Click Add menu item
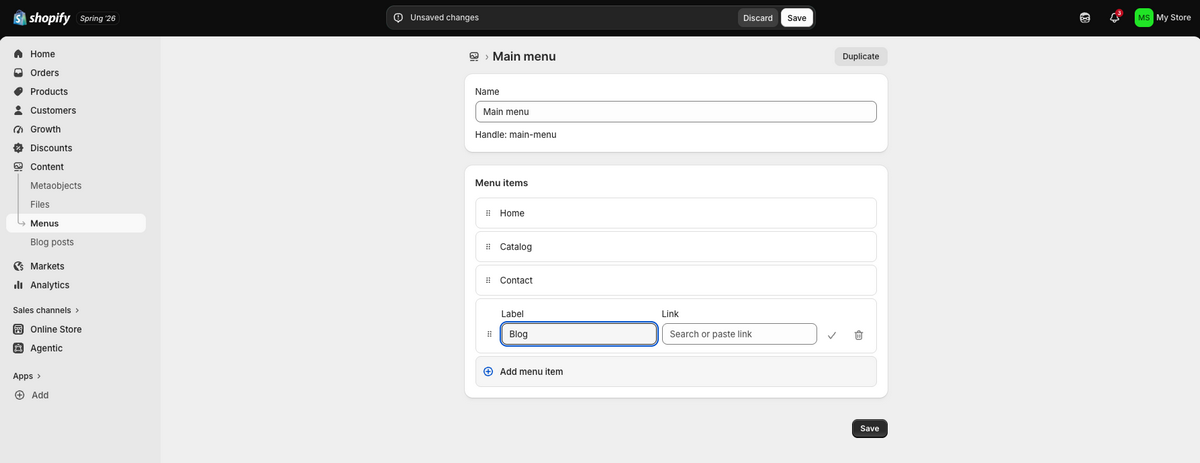 point(676,372)
